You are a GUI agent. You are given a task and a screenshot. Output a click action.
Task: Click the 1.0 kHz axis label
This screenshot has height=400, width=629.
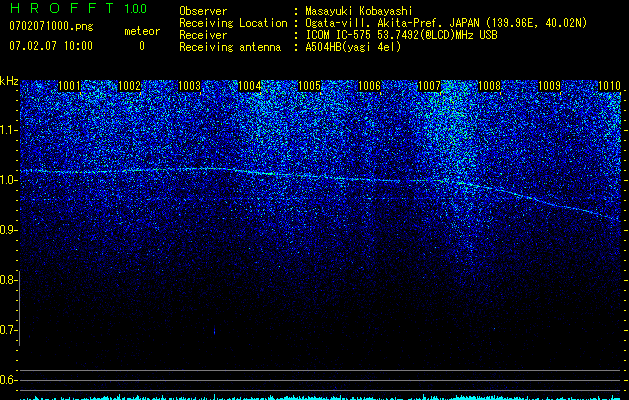tap(8, 180)
